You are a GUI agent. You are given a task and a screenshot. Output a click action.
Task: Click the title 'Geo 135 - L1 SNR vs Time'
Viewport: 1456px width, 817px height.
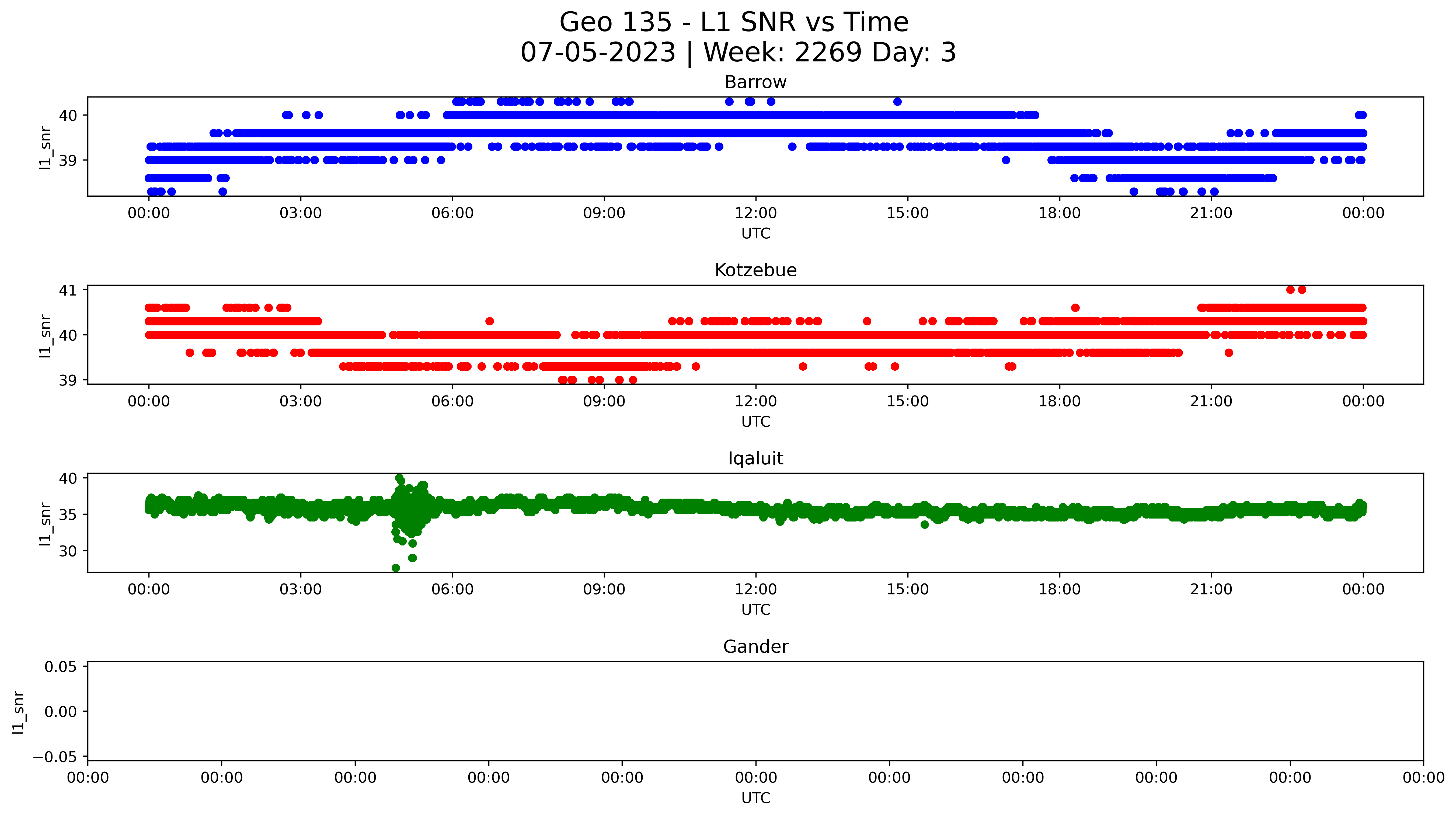point(734,23)
